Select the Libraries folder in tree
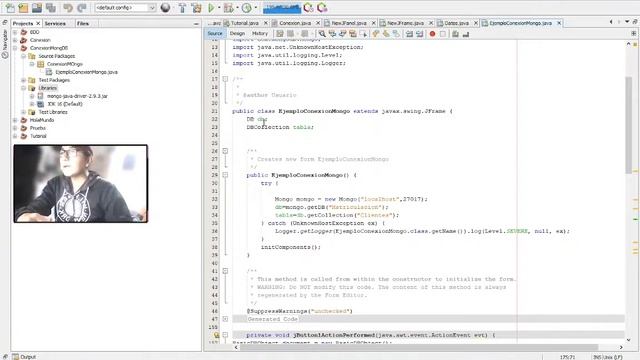 click(x=48, y=88)
